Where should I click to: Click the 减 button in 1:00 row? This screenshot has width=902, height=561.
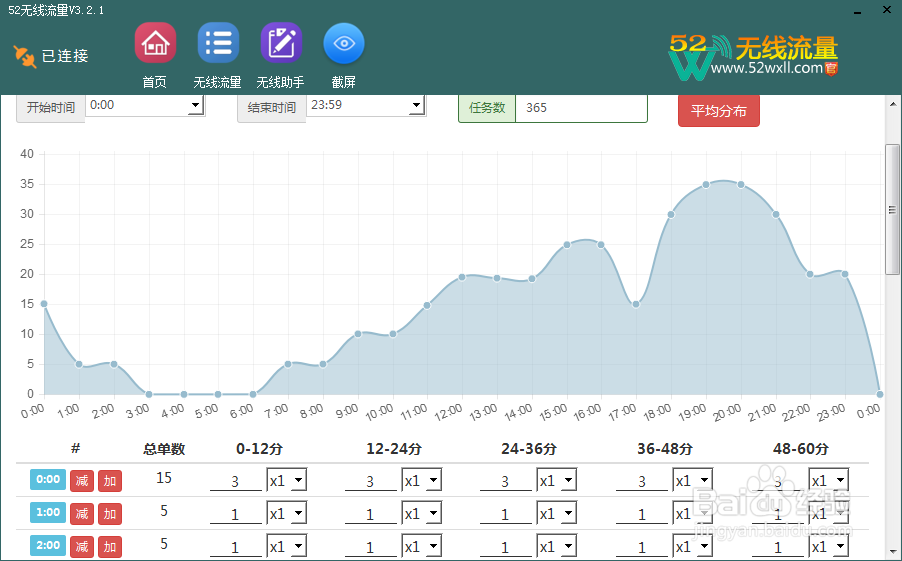[82, 513]
